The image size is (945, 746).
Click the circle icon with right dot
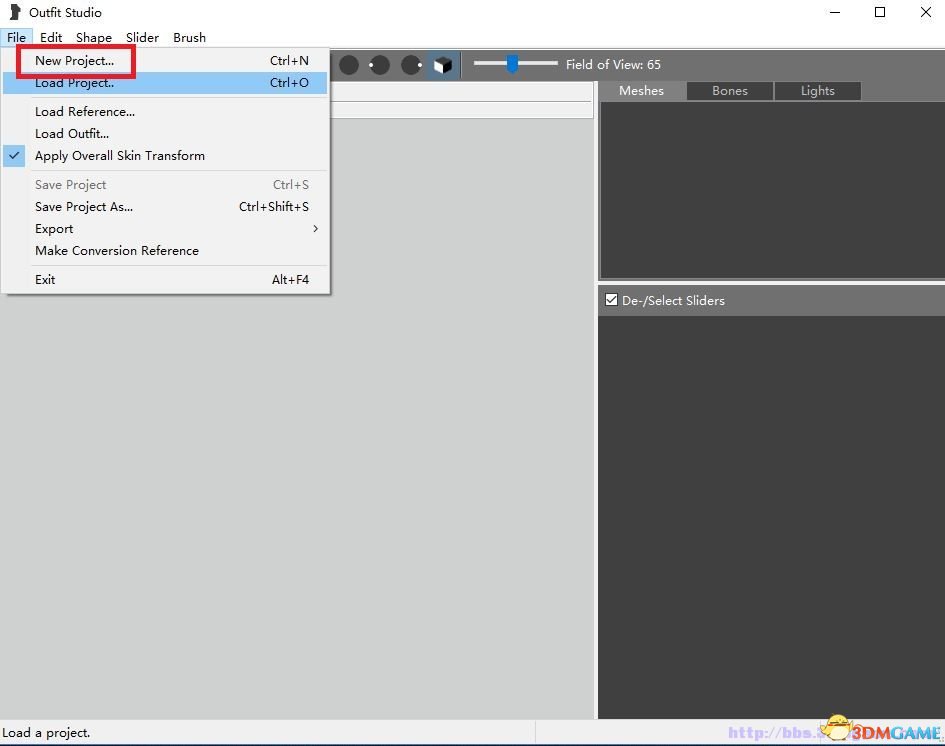pos(412,65)
